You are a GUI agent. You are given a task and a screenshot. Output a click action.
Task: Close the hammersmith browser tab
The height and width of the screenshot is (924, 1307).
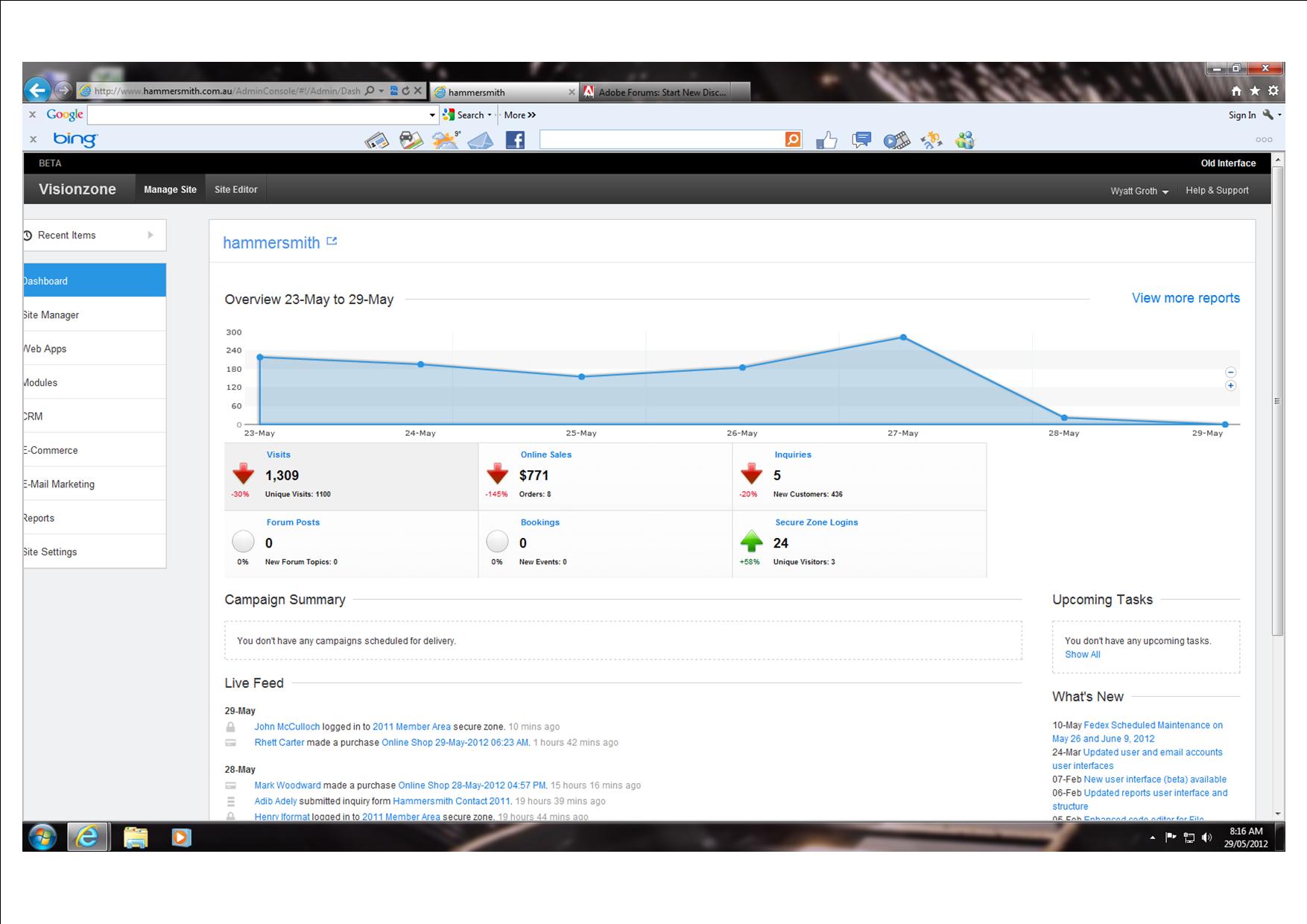(572, 92)
